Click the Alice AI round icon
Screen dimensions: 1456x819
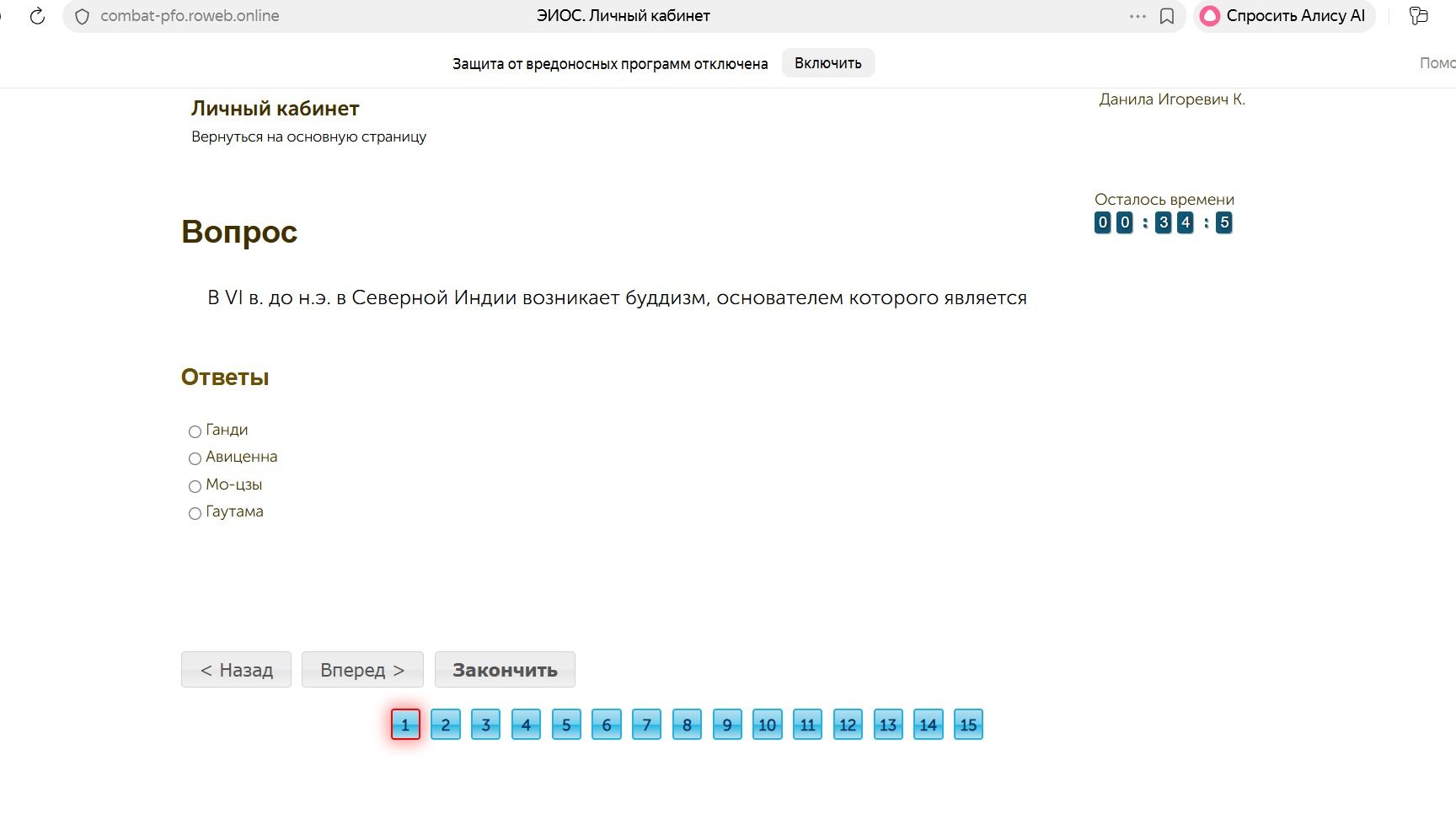pyautogui.click(x=1210, y=16)
